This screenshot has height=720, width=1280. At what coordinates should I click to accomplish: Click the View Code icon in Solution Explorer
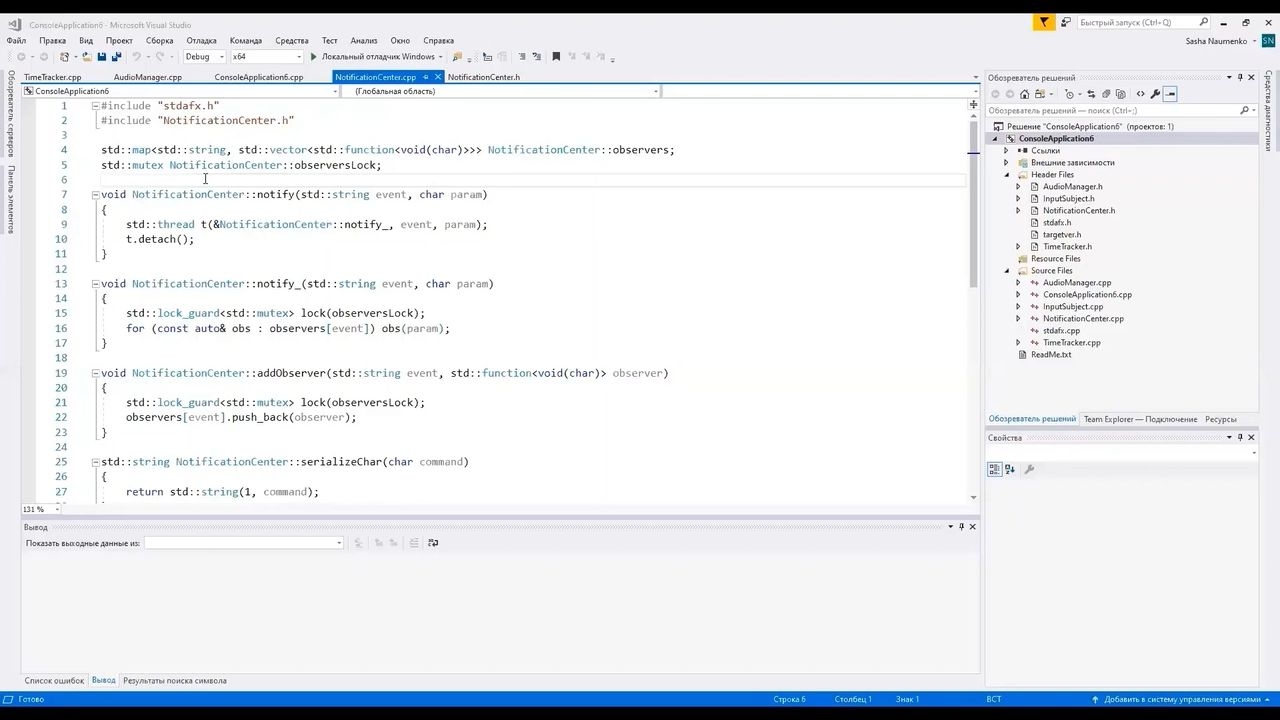[x=1140, y=94]
